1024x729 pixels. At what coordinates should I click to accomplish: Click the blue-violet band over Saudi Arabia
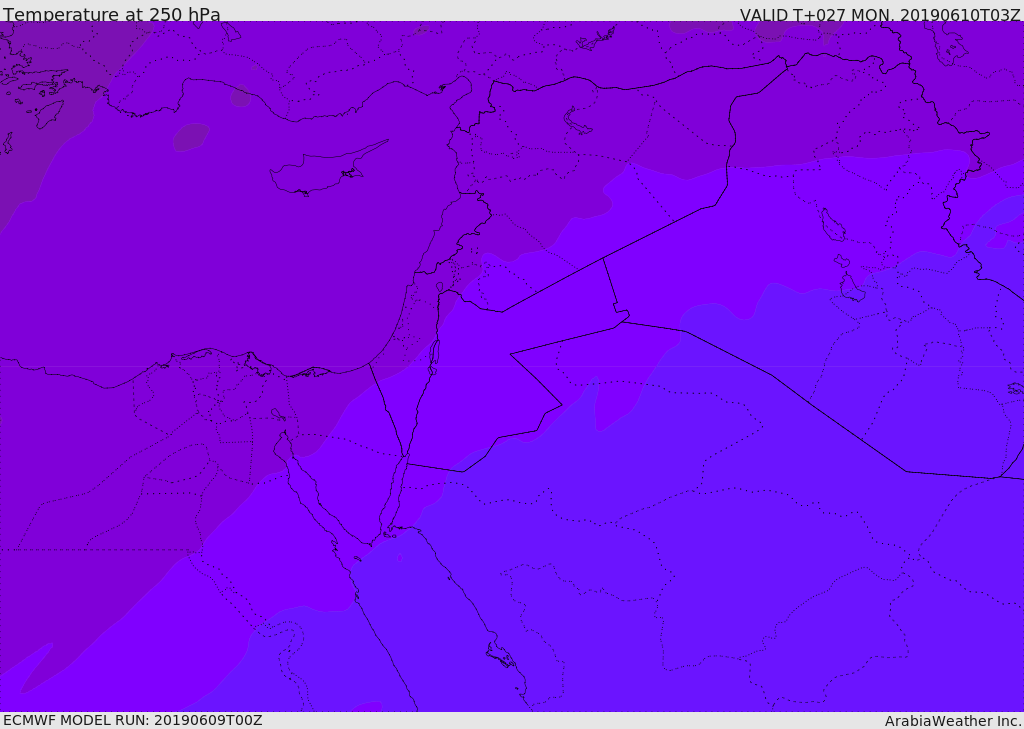(x=653, y=555)
